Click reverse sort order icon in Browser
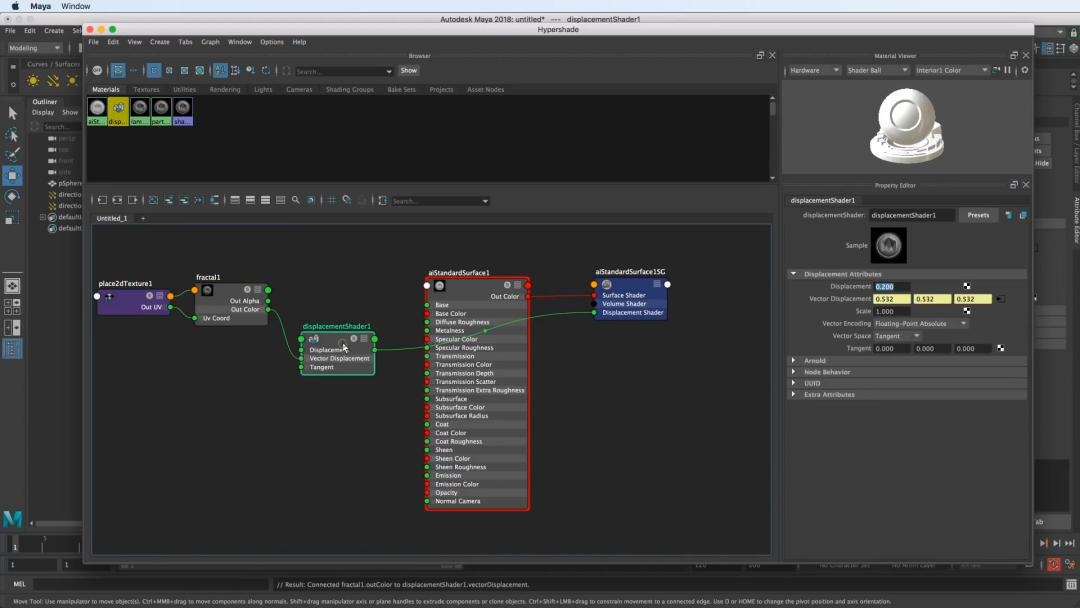Viewport: 1080px width, 608px height. [266, 70]
